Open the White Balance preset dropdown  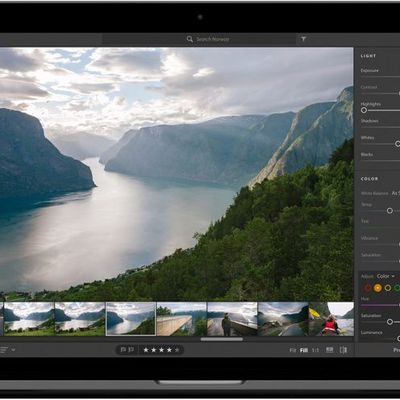pyautogui.click(x=396, y=193)
